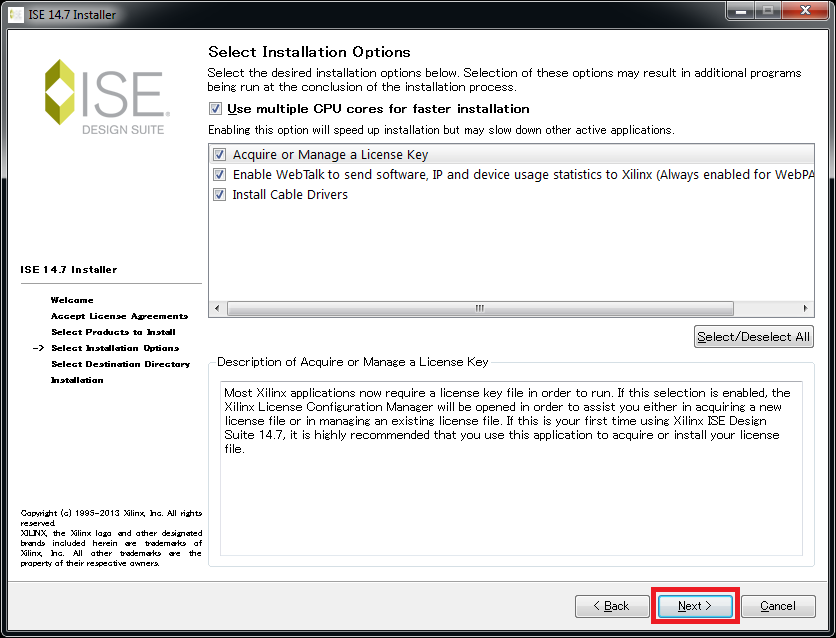Viewport: 836px width, 638px height.
Task: Uncheck Acquire or Manage a License Key
Action: 219,155
